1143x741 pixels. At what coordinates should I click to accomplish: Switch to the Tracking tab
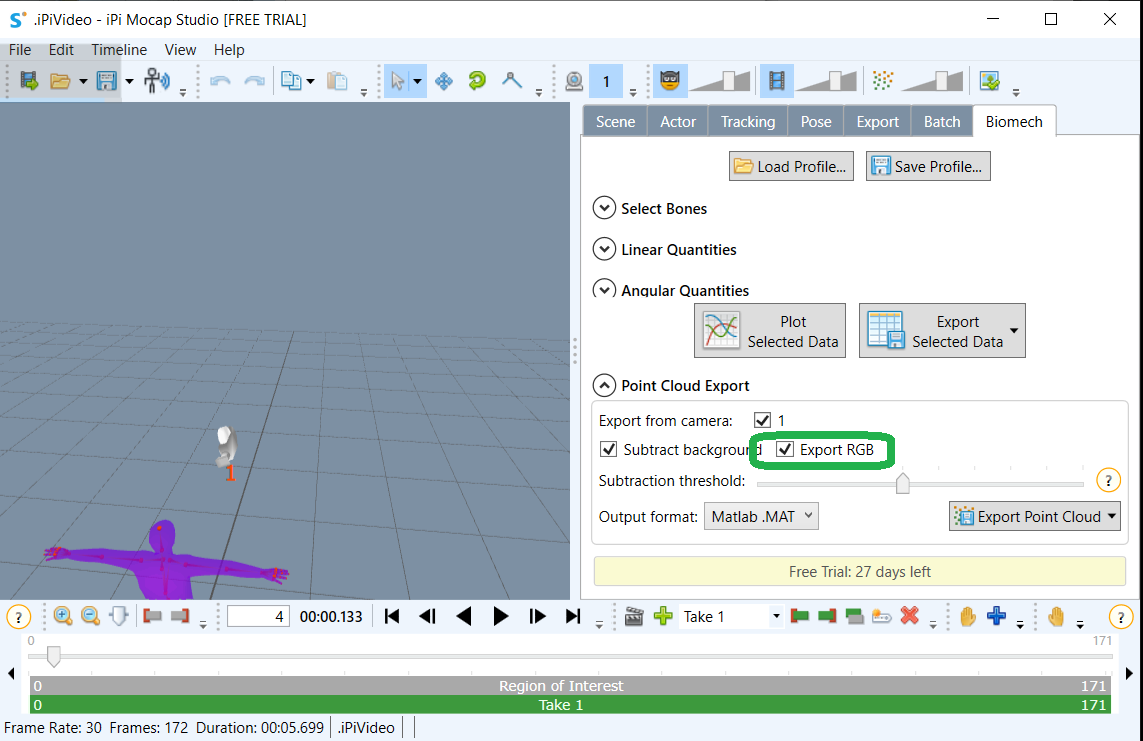[748, 122]
